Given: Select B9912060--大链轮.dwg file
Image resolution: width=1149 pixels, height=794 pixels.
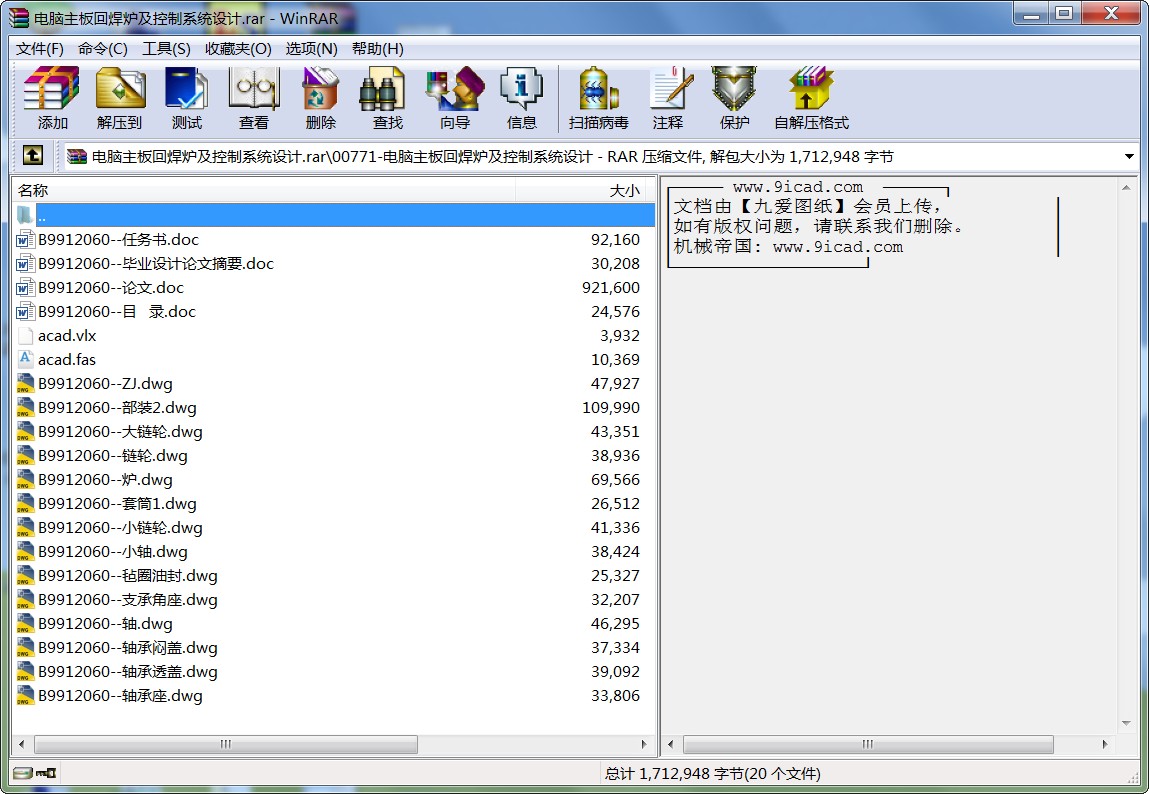Looking at the screenshot, I should pyautogui.click(x=120, y=432).
